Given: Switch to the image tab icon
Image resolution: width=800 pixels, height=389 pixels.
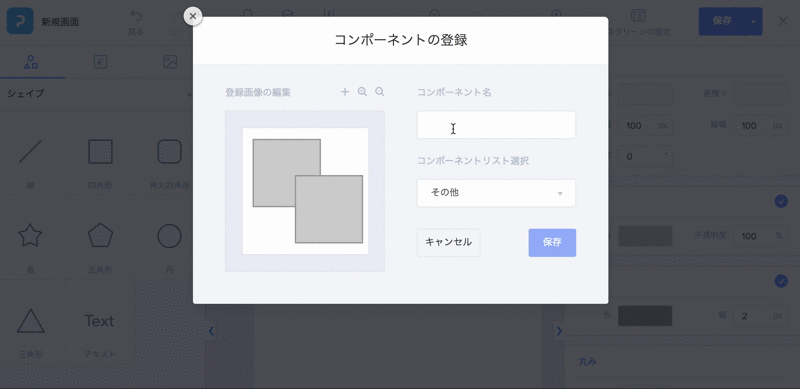Looking at the screenshot, I should (170, 62).
